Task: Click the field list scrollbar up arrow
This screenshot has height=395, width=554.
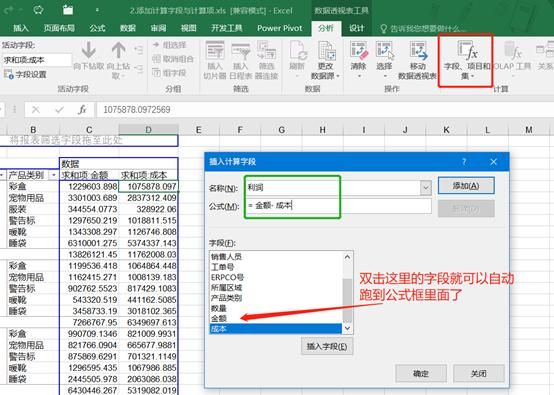Action: pos(347,257)
